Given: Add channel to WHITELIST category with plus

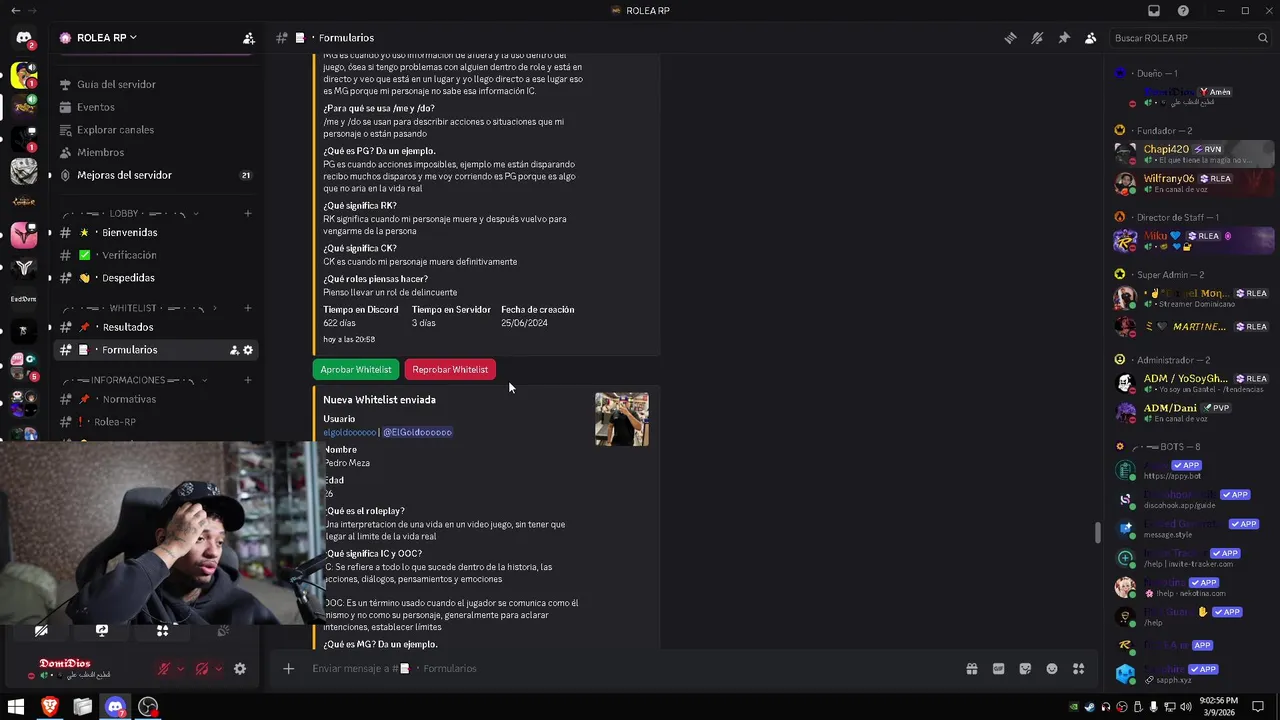Looking at the screenshot, I should coord(248,308).
